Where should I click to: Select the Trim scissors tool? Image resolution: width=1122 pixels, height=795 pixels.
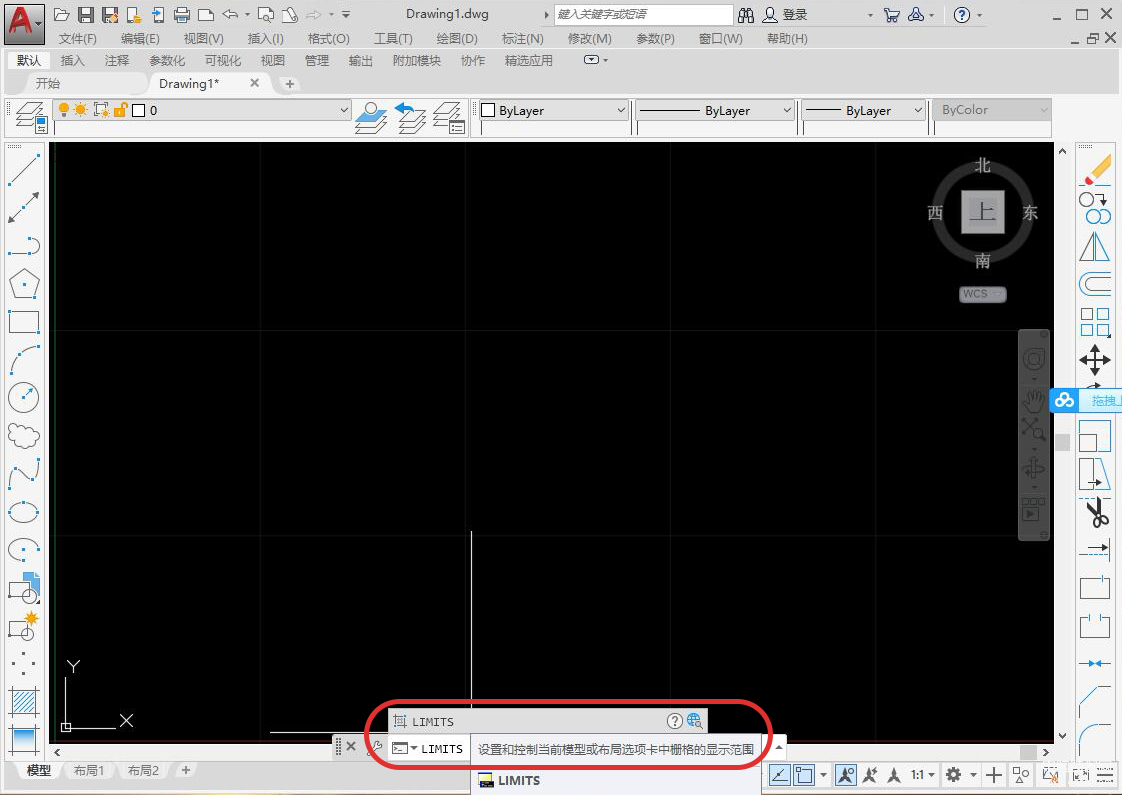(1095, 512)
